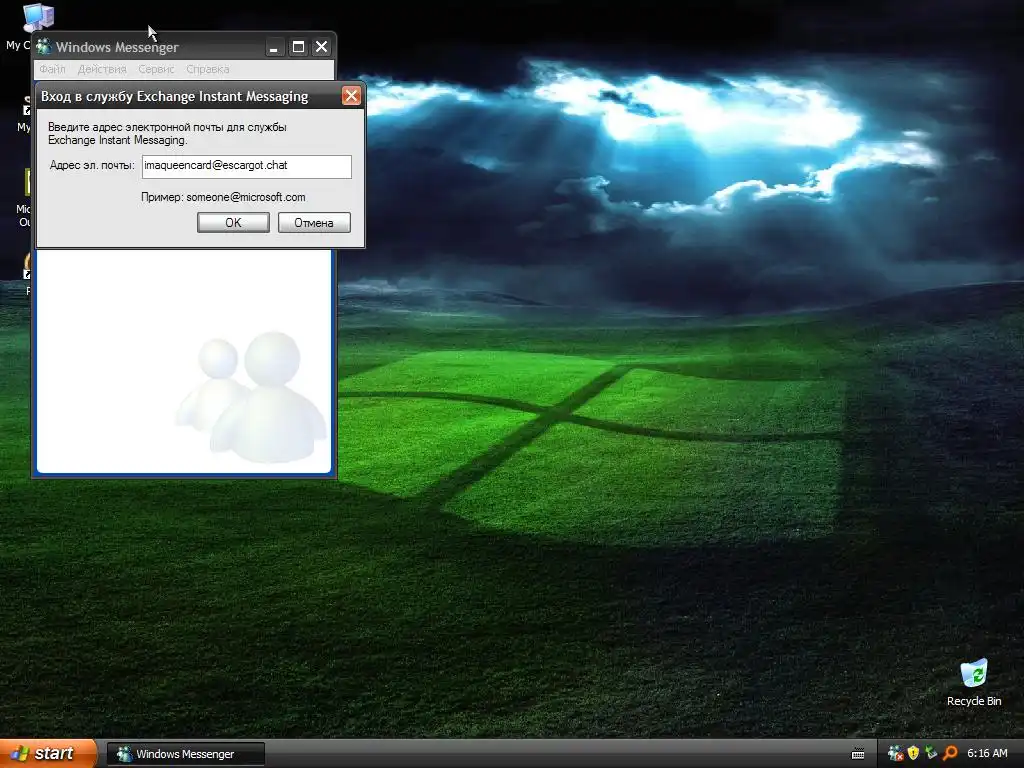Click the Messenger offline tray icon
Viewport: 1024px width, 768px height.
(x=895, y=754)
